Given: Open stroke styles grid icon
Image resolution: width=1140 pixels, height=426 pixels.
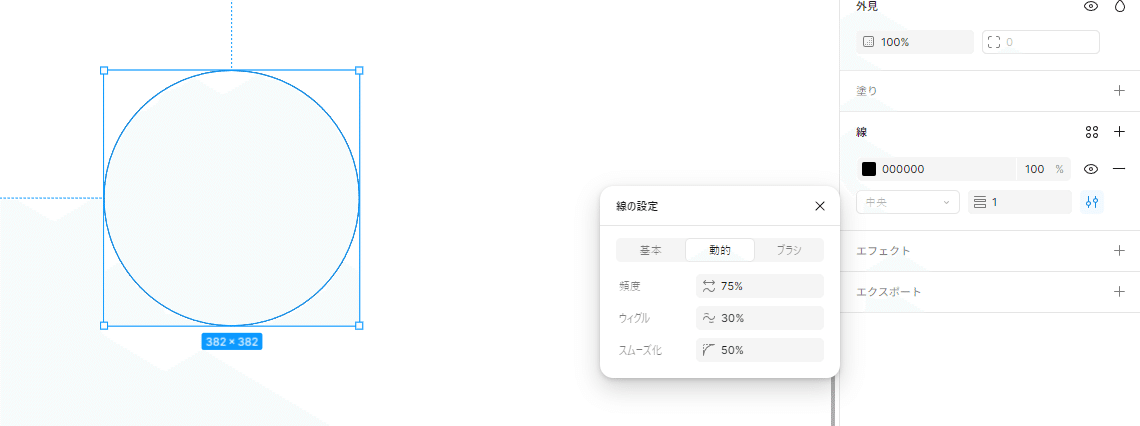Looking at the screenshot, I should point(1092,132).
